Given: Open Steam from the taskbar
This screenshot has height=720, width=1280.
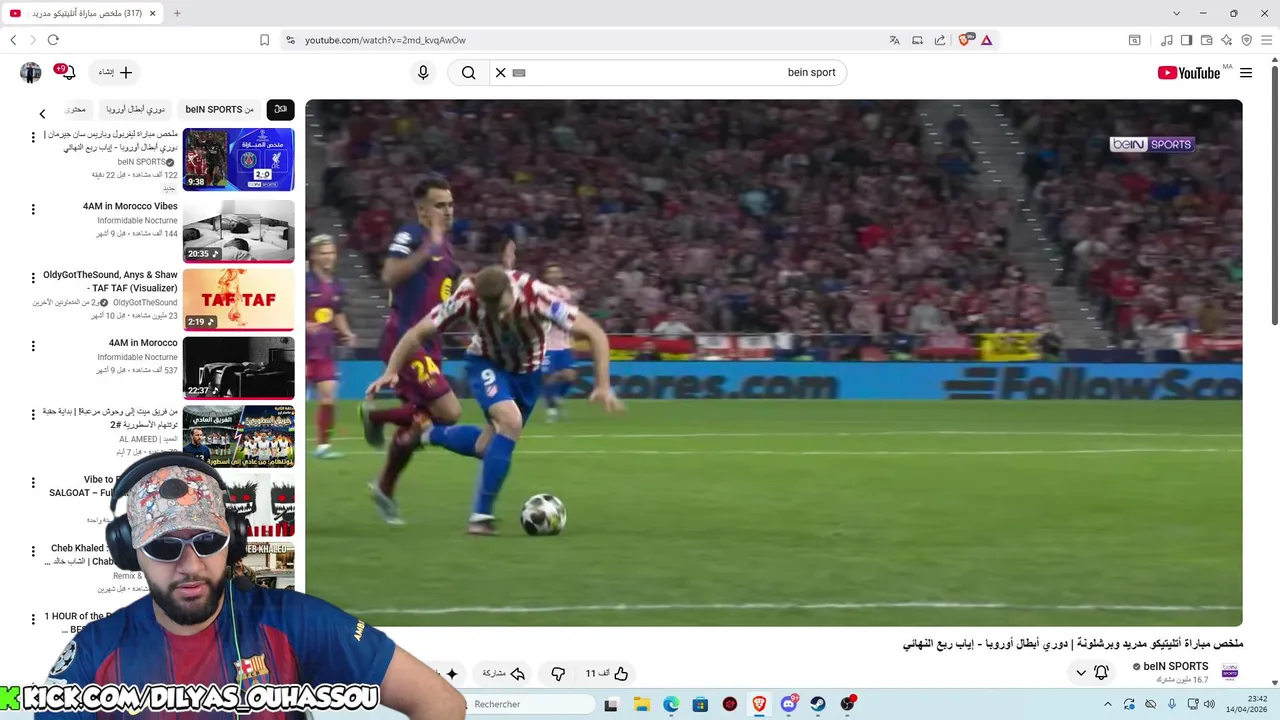Looking at the screenshot, I should click(x=818, y=704).
